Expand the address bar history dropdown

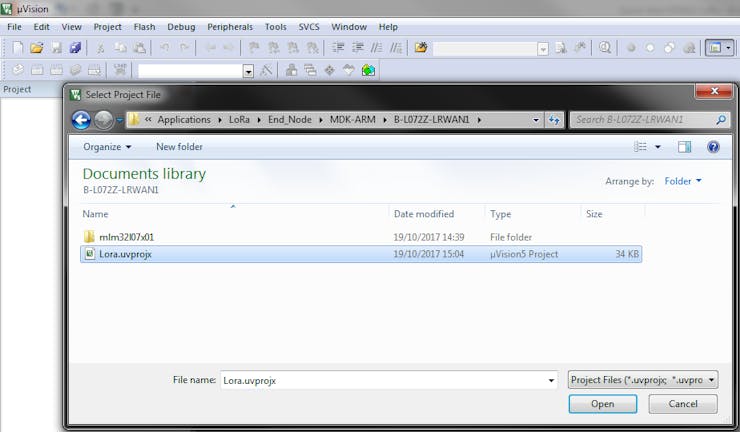tap(536, 120)
